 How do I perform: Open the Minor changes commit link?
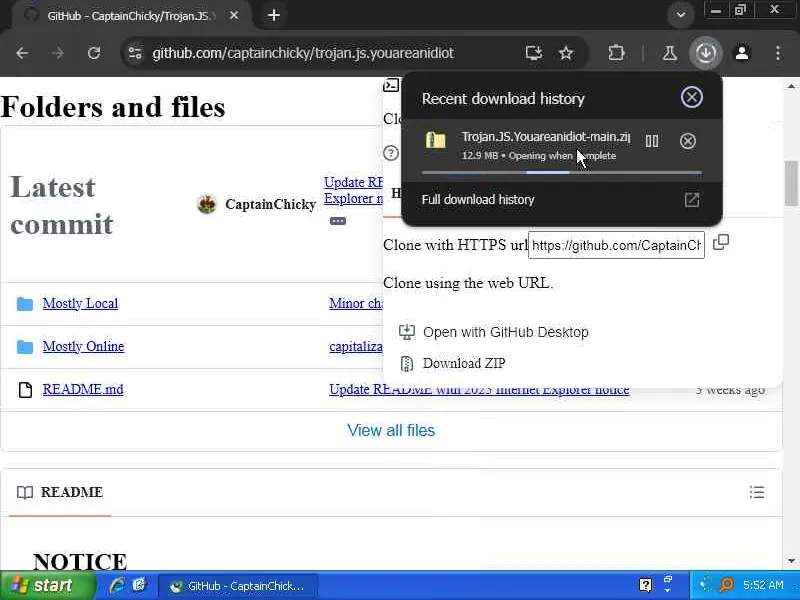[x=356, y=303]
